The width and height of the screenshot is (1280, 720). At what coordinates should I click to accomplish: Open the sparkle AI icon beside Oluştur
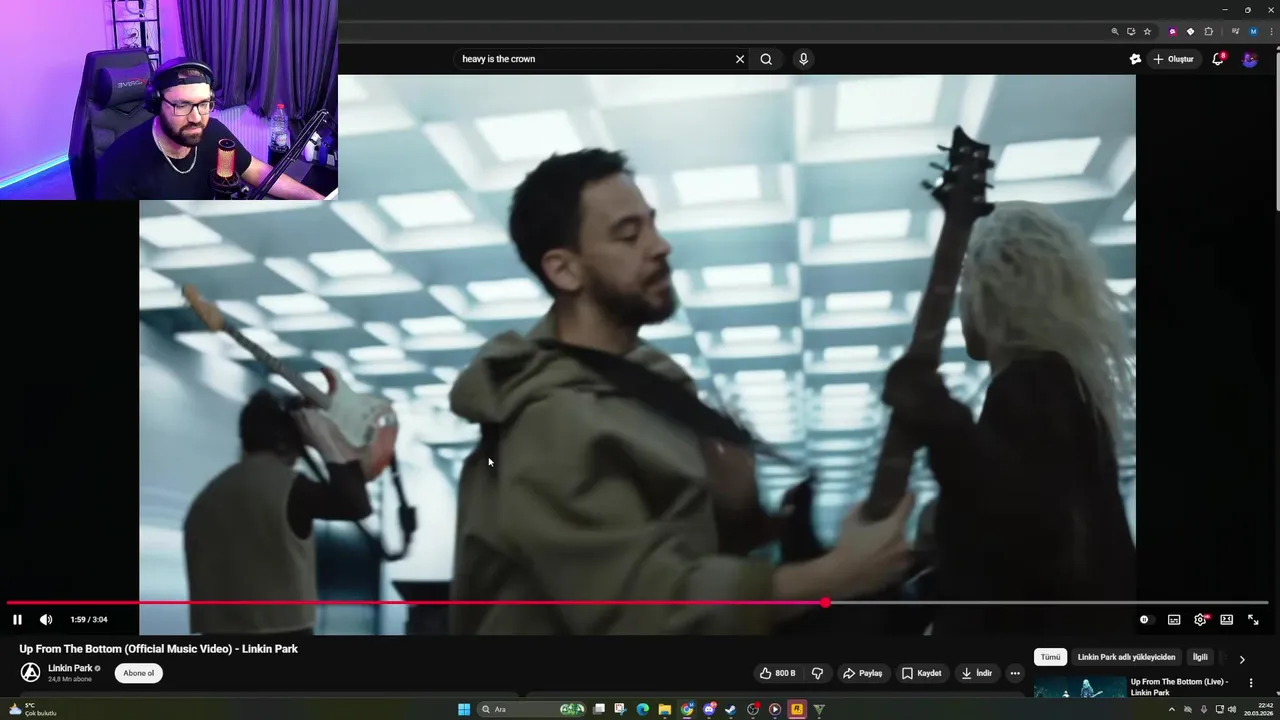click(1135, 59)
